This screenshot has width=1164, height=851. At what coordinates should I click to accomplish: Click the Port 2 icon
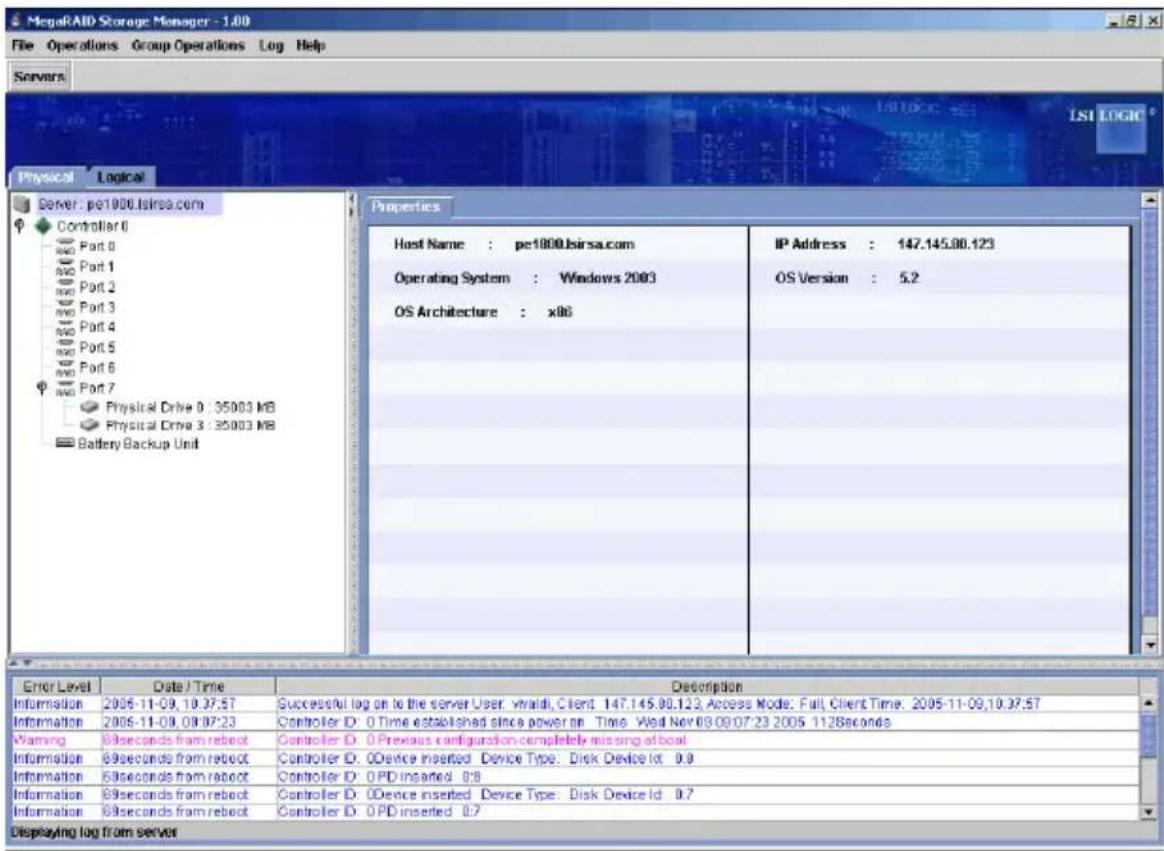[x=66, y=287]
